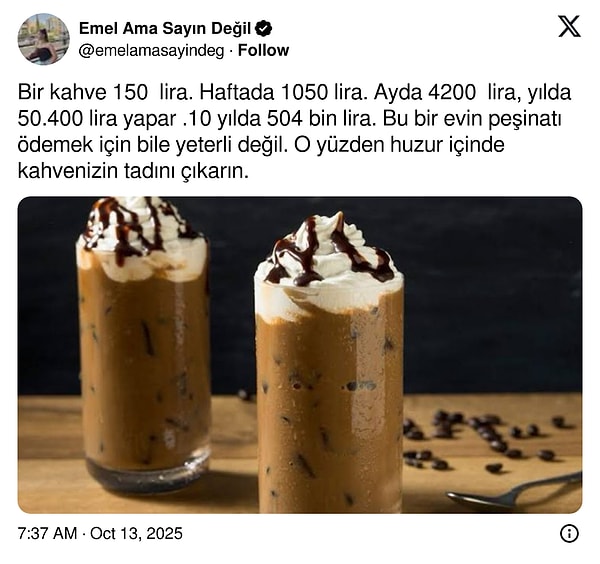The width and height of the screenshot is (600, 564).
Task: Click the left coffee glass in photo
Action: click(143, 344)
